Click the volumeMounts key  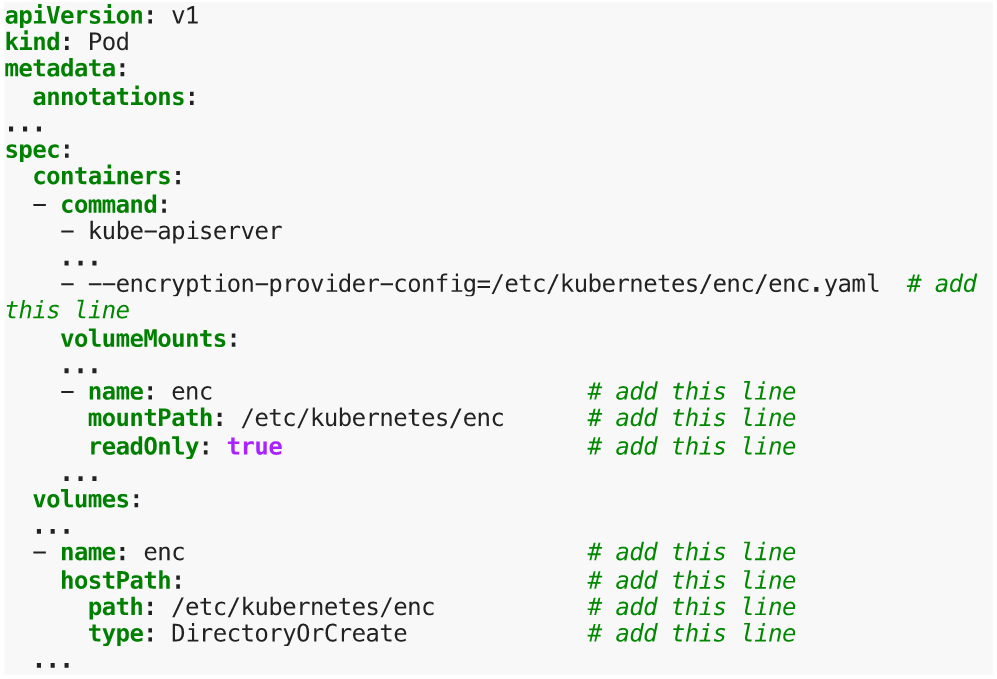(x=144, y=338)
